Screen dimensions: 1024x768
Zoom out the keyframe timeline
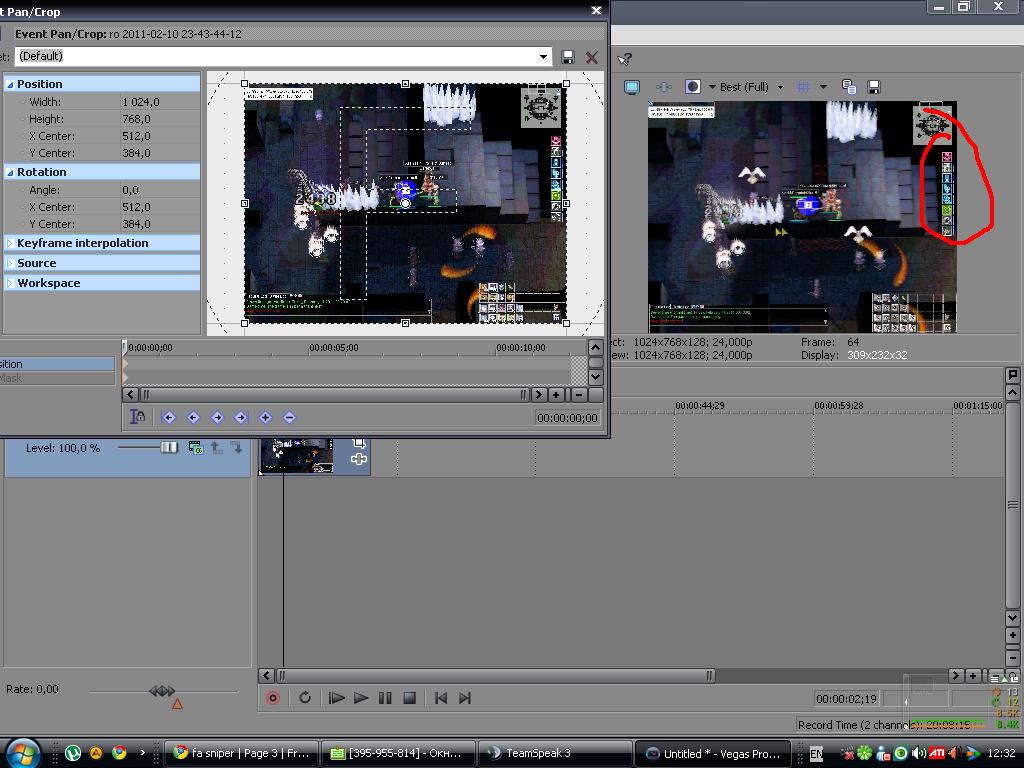coord(579,394)
